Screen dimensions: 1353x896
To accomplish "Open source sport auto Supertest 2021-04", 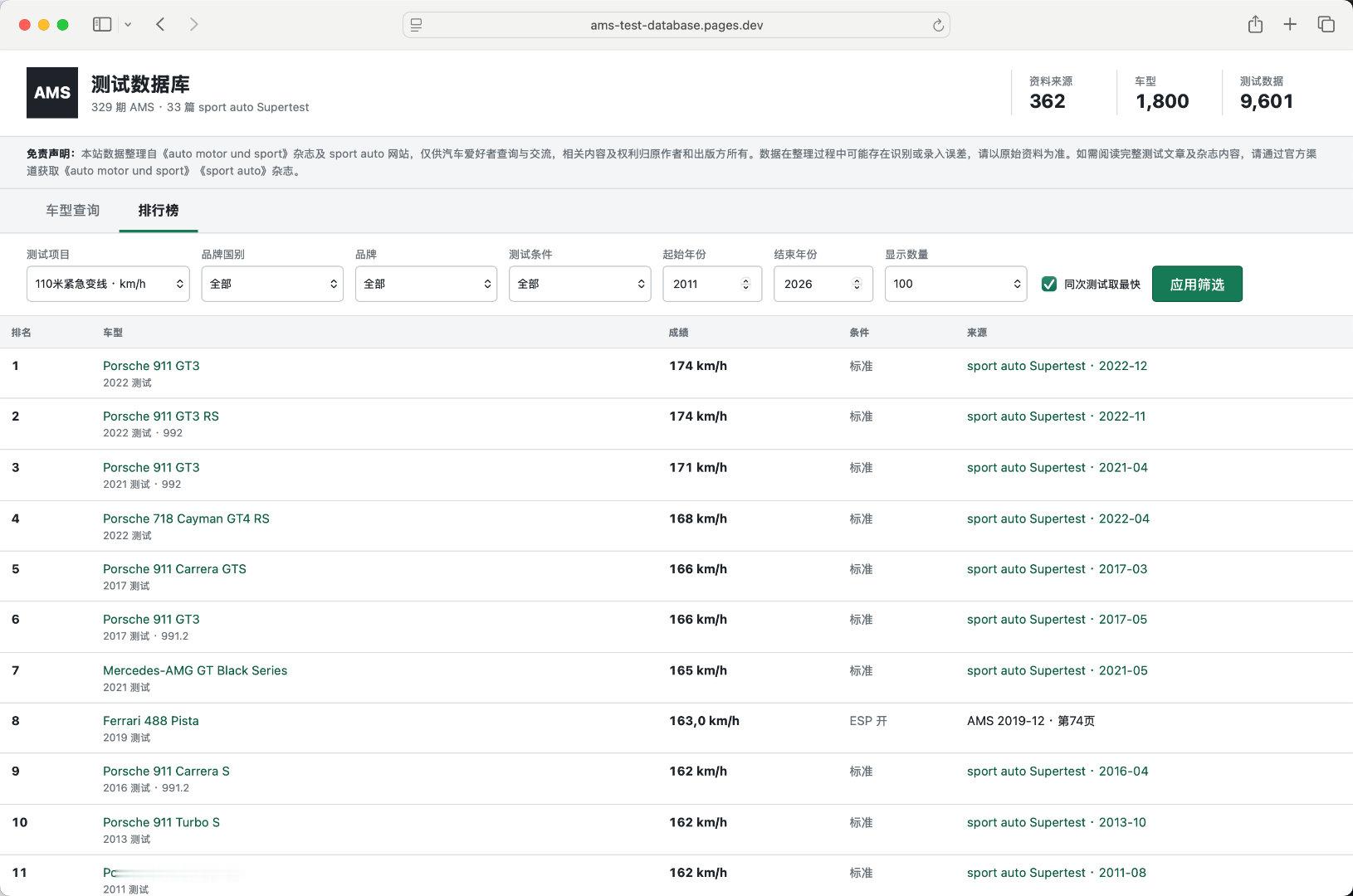I will coord(1057,468).
